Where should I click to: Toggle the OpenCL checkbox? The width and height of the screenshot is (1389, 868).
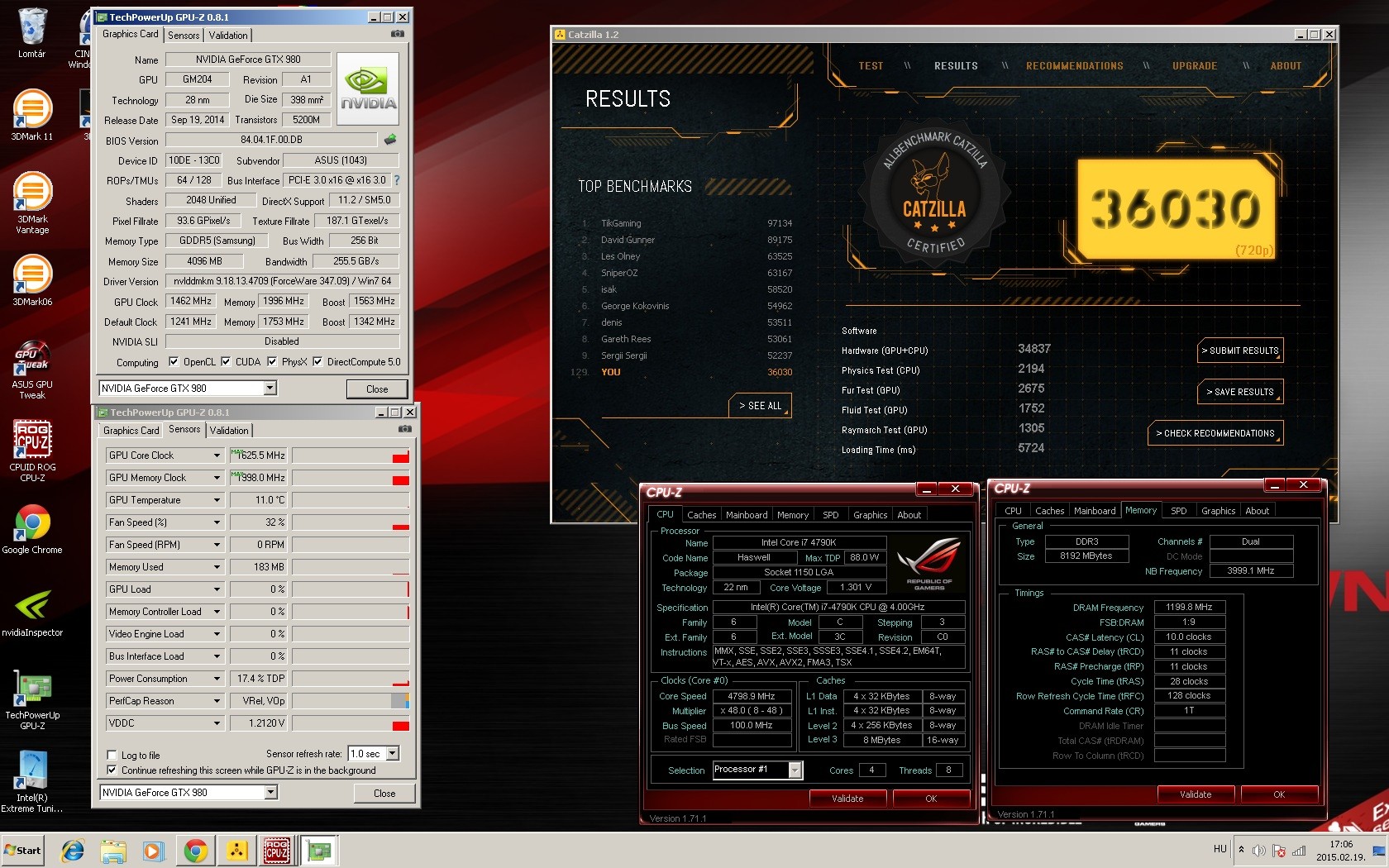pos(174,362)
